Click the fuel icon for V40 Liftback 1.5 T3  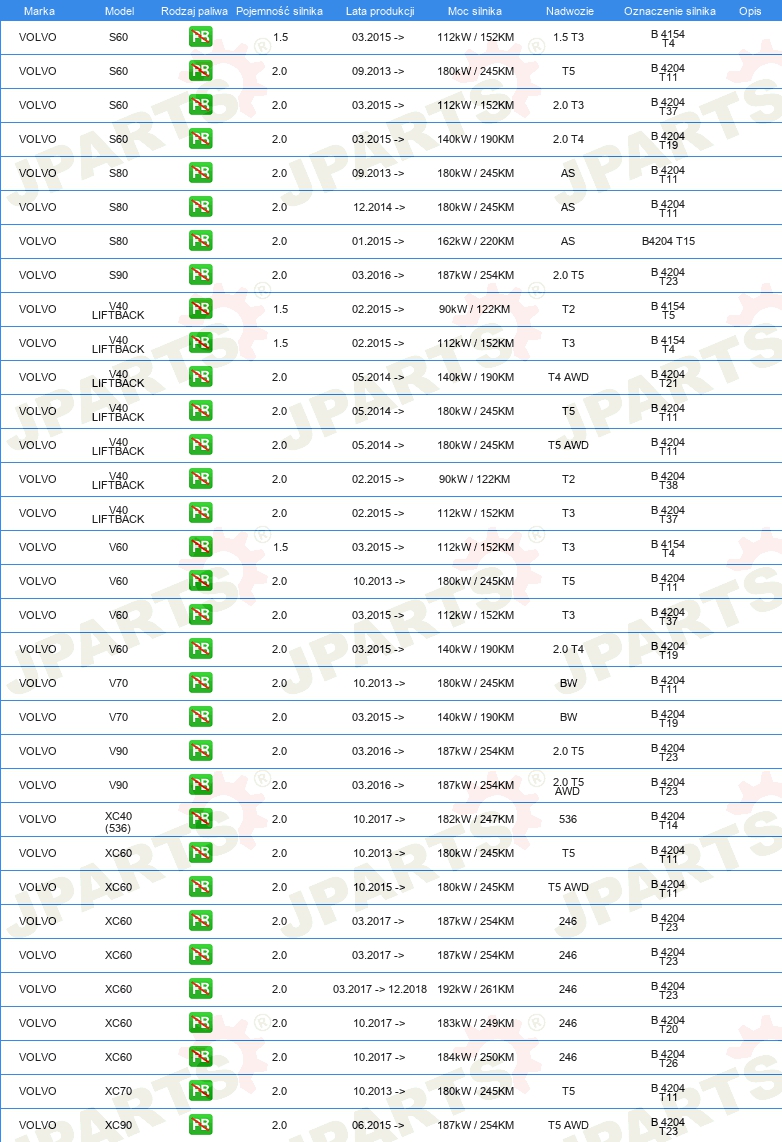click(x=200, y=342)
